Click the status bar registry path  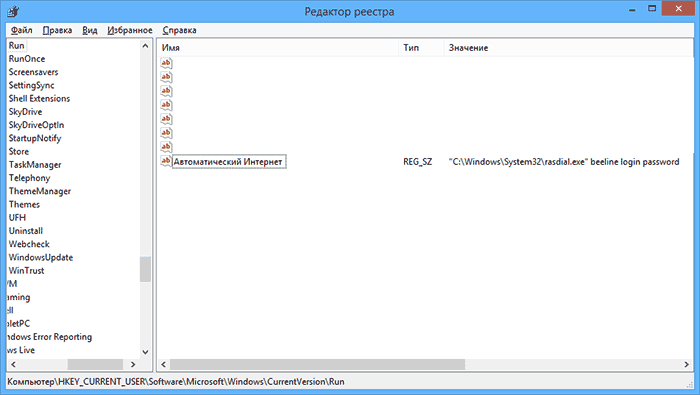point(176,382)
